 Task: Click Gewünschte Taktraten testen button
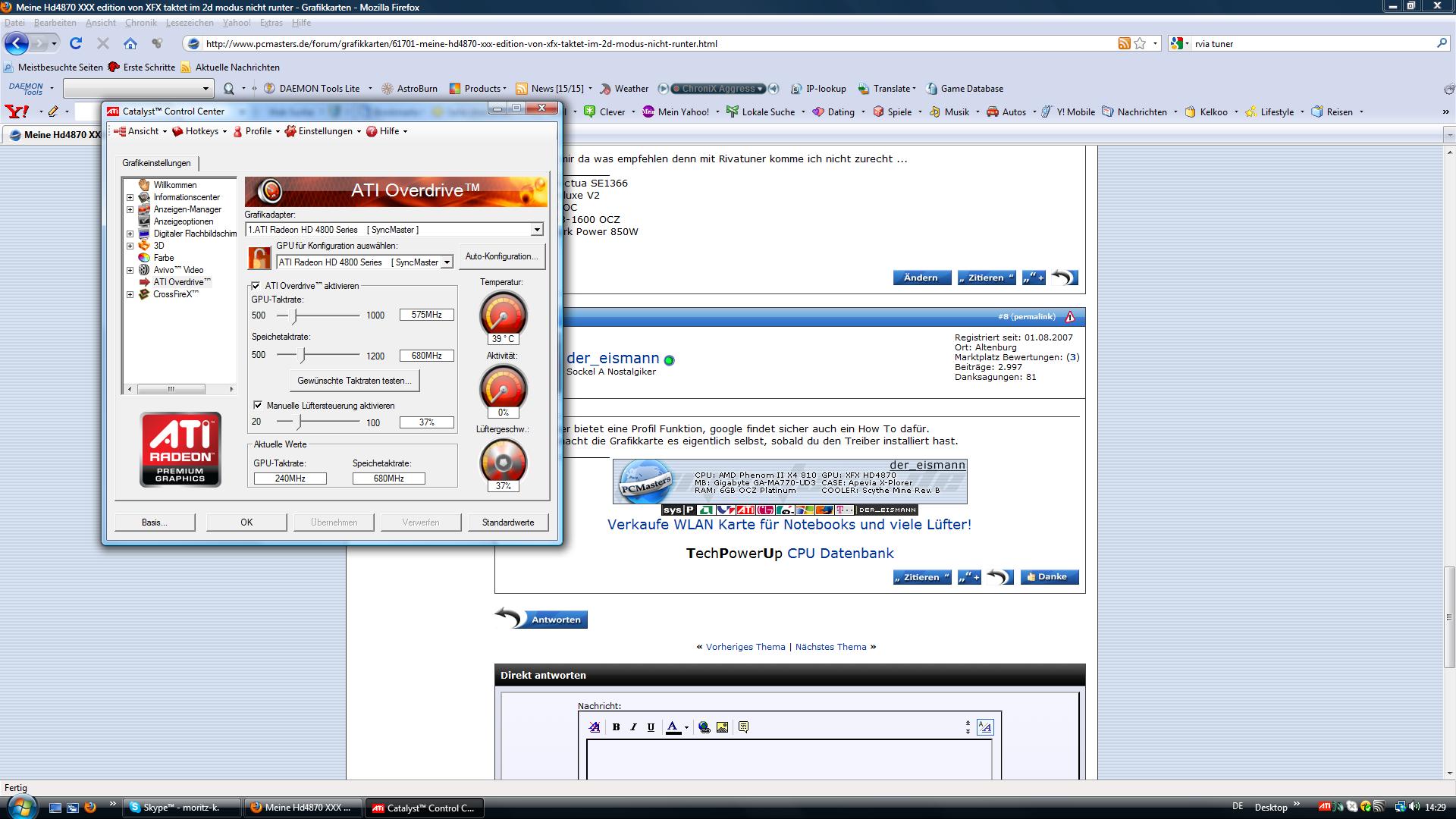[x=354, y=381]
